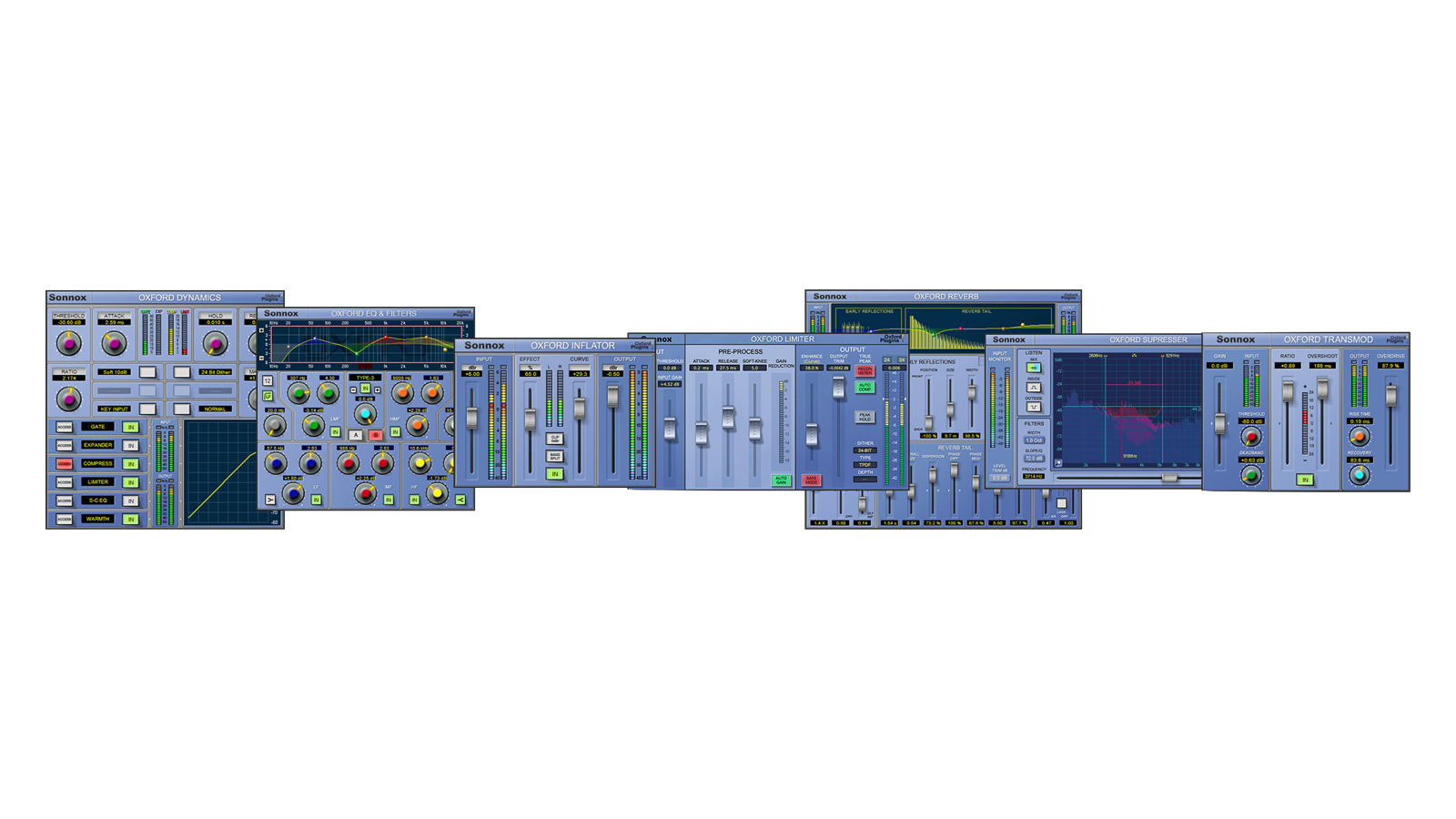Click the Transmod Rise Time knob
This screenshot has width=1456, height=819.
pos(1360,437)
